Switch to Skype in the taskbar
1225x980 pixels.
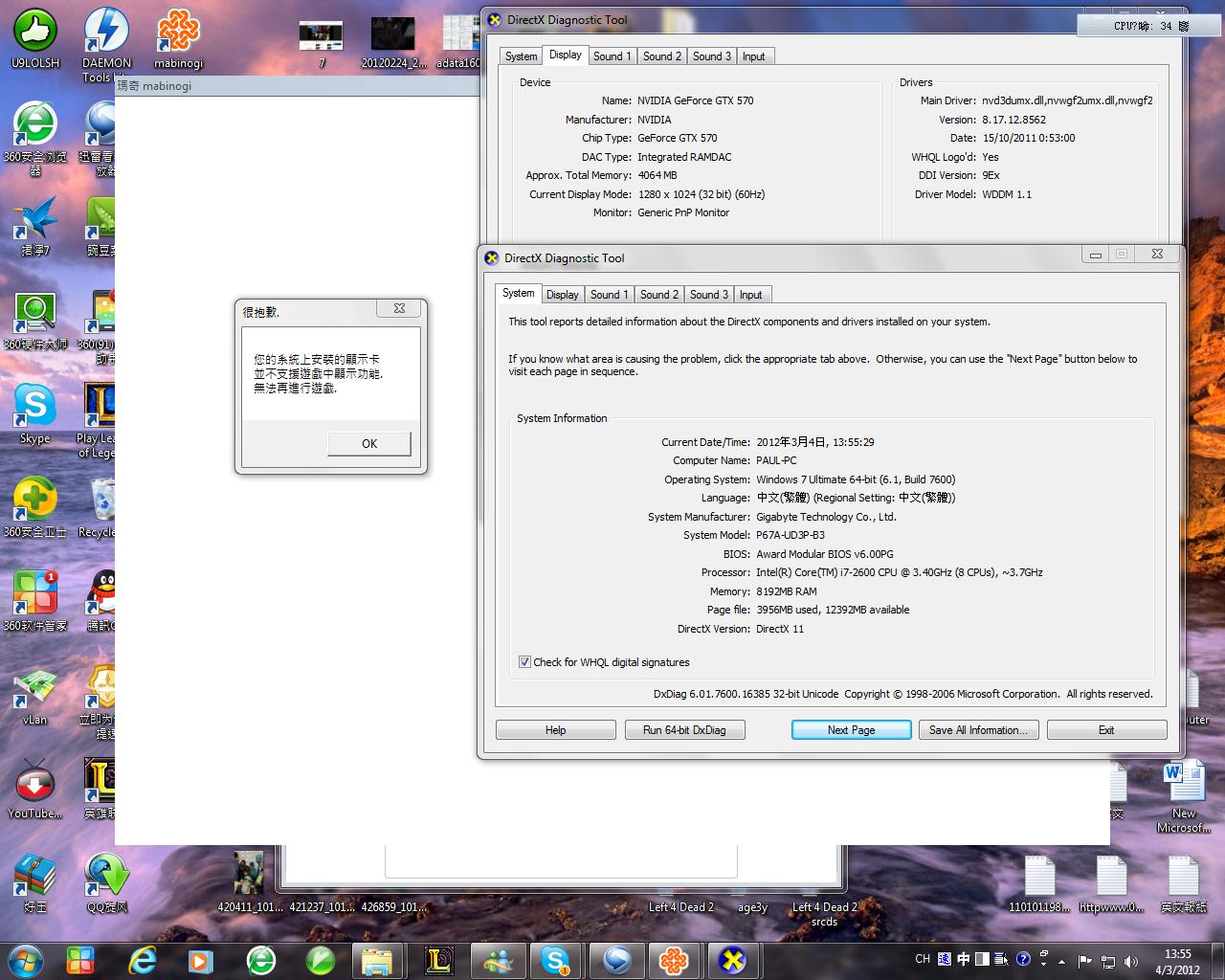point(556,960)
